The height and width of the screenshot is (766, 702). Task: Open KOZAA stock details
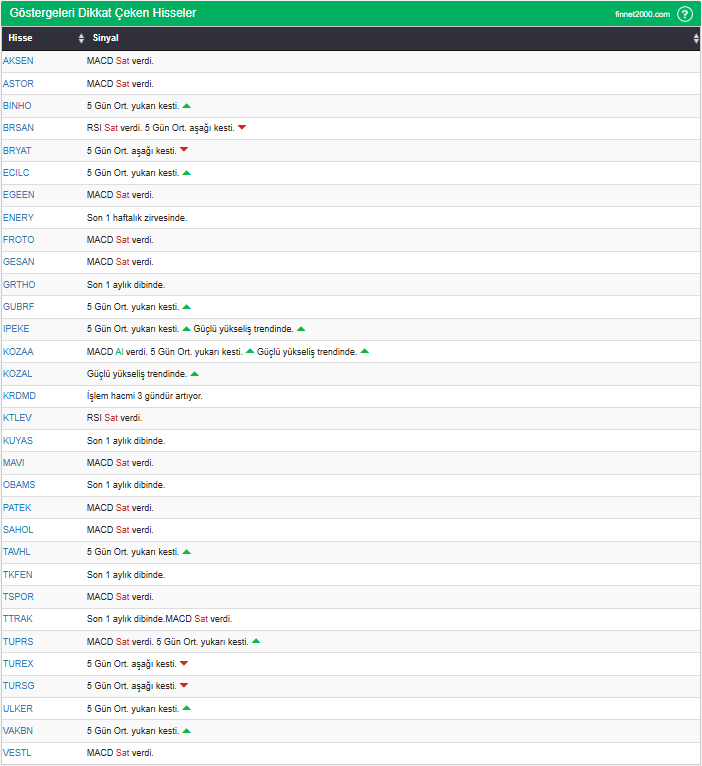(x=18, y=351)
